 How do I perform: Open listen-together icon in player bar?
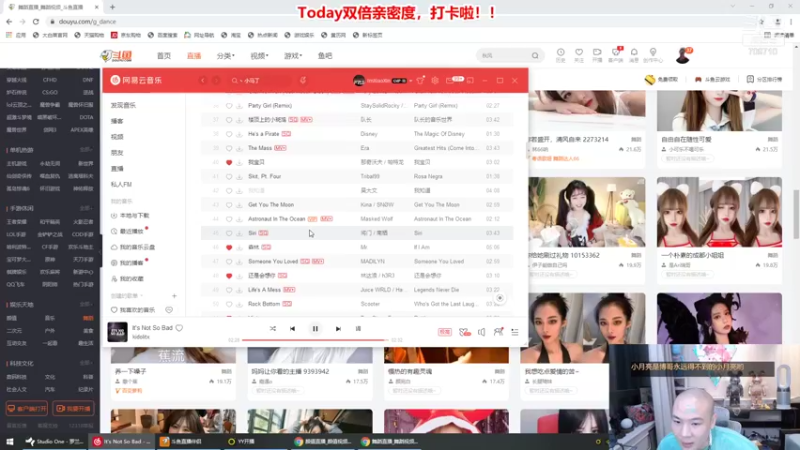coord(498,332)
